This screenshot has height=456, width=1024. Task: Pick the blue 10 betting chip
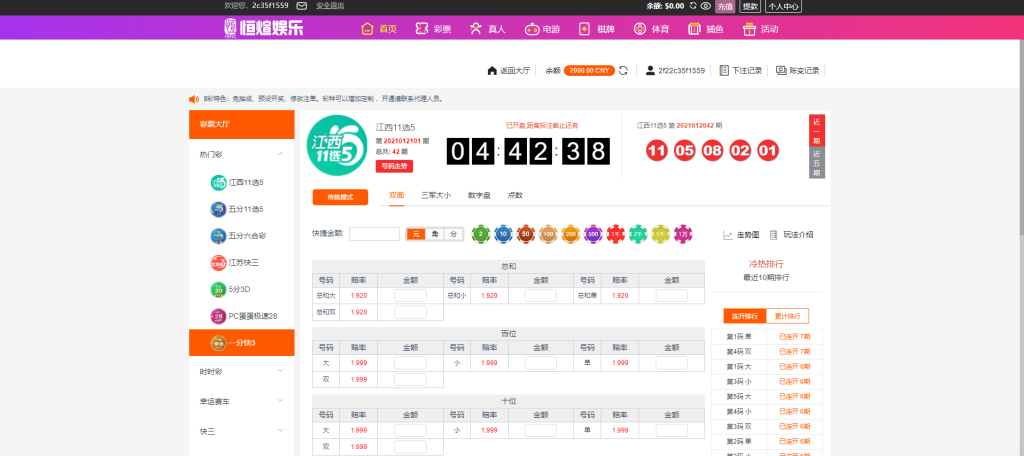click(x=503, y=234)
